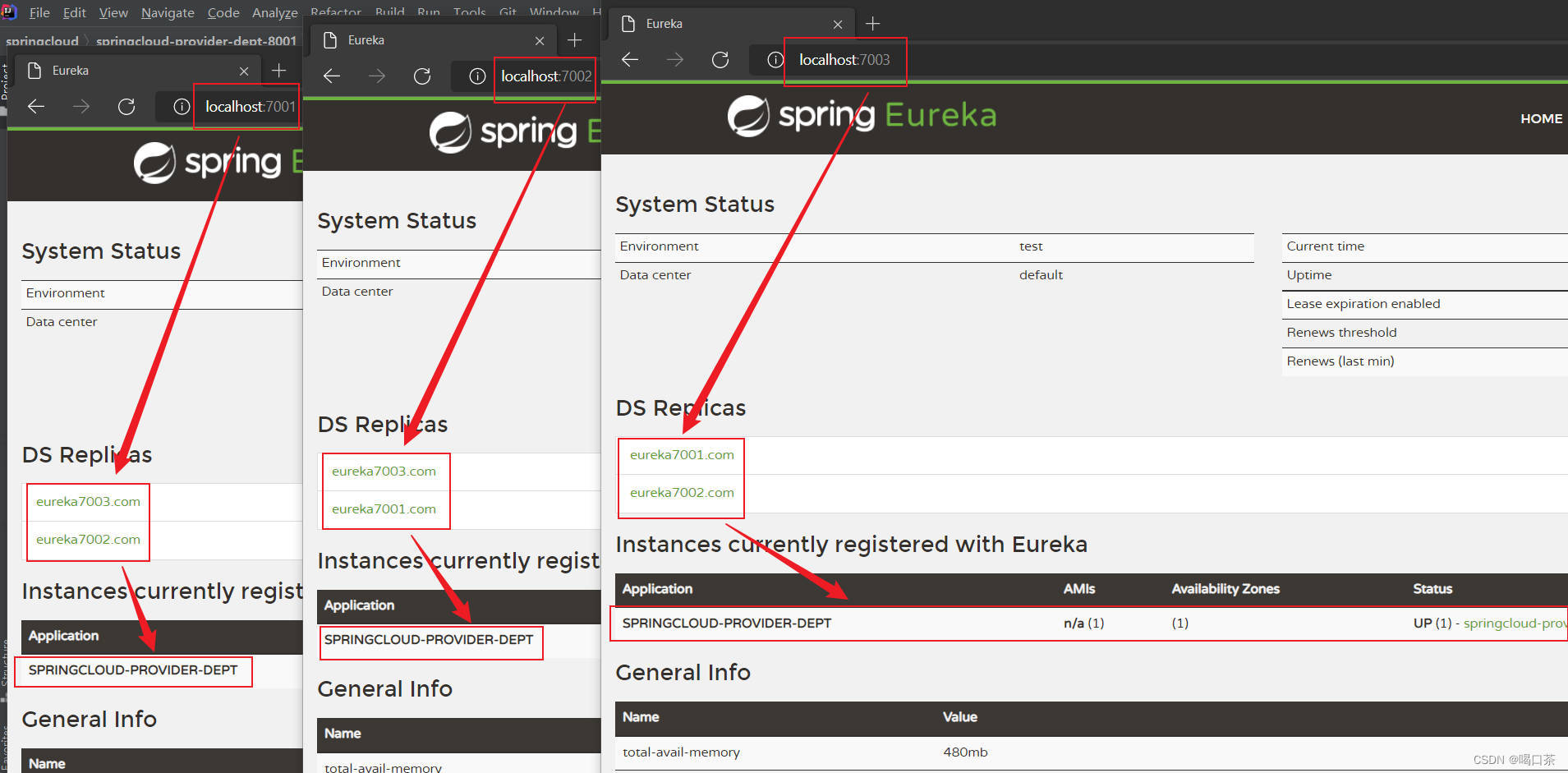Click the localhost:7001 address bar
This screenshot has width=1568, height=773.
[250, 107]
